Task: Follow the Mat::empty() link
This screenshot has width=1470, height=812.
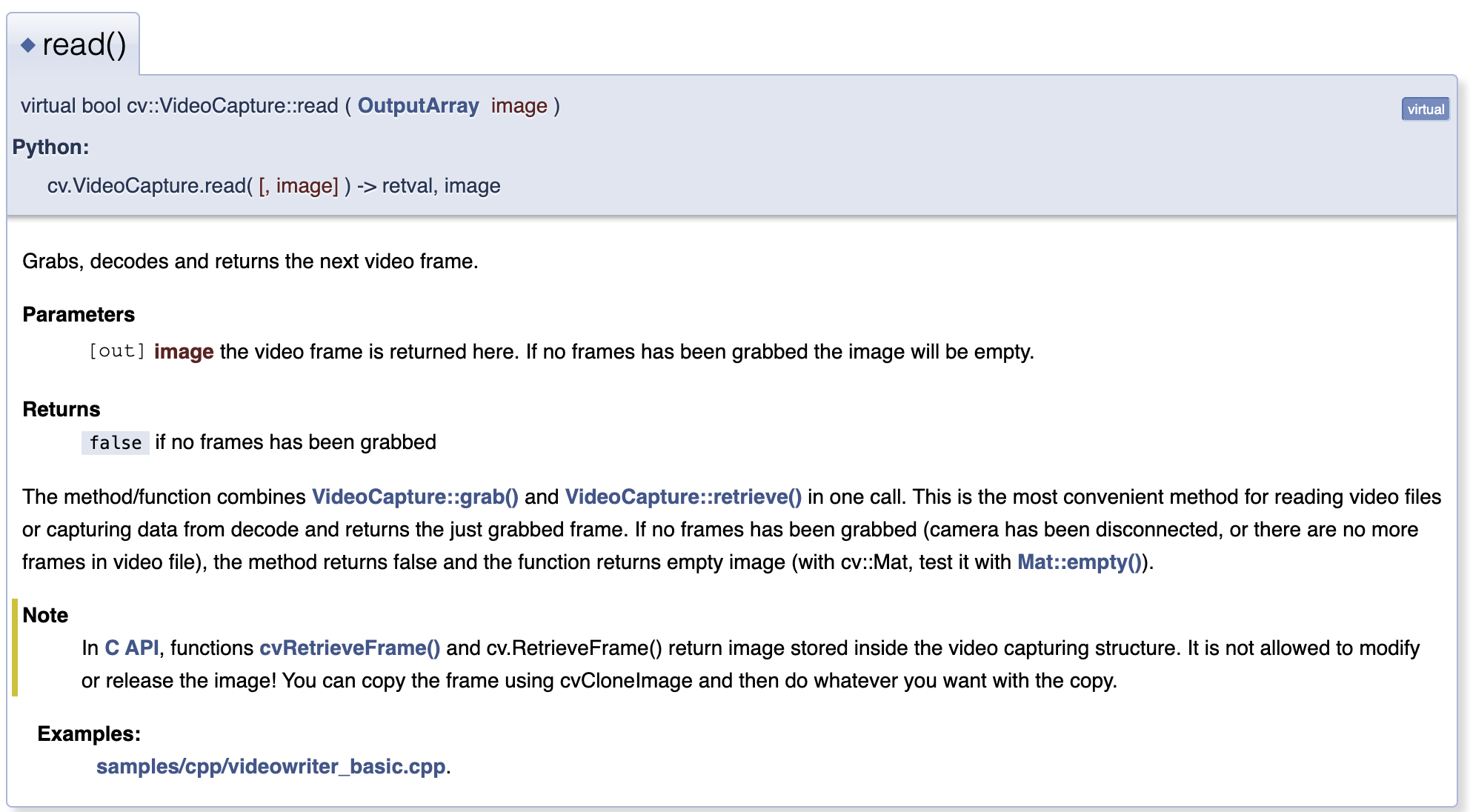Action: click(1079, 562)
